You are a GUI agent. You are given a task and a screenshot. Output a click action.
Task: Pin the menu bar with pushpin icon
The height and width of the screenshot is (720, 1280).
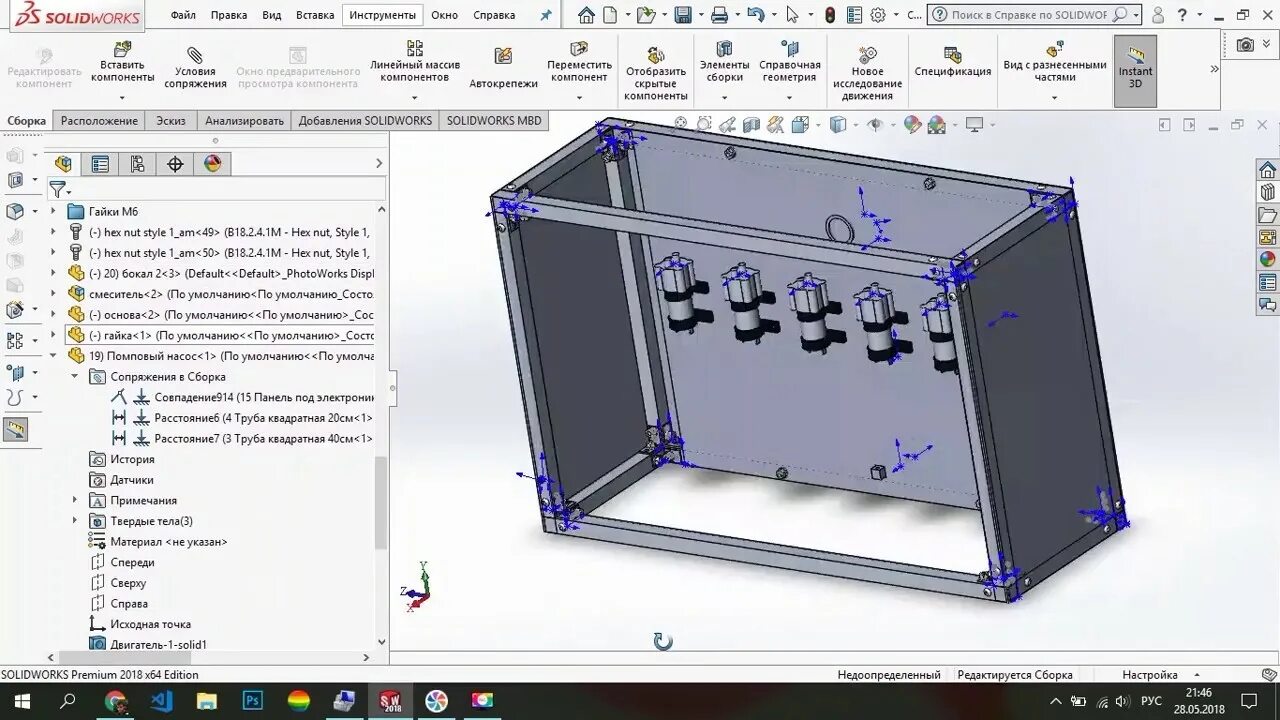click(545, 15)
